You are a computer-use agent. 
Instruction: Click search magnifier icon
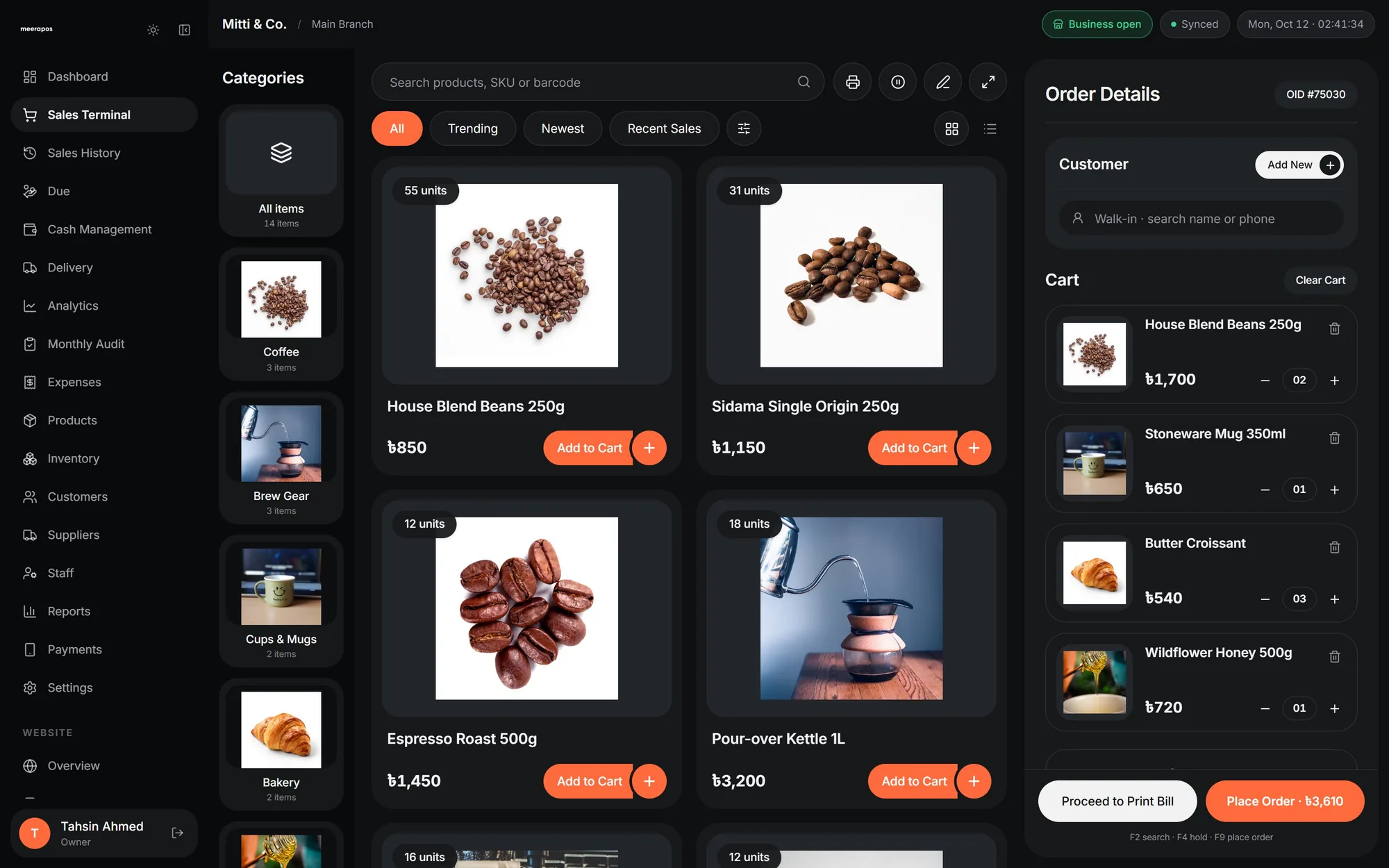804,82
